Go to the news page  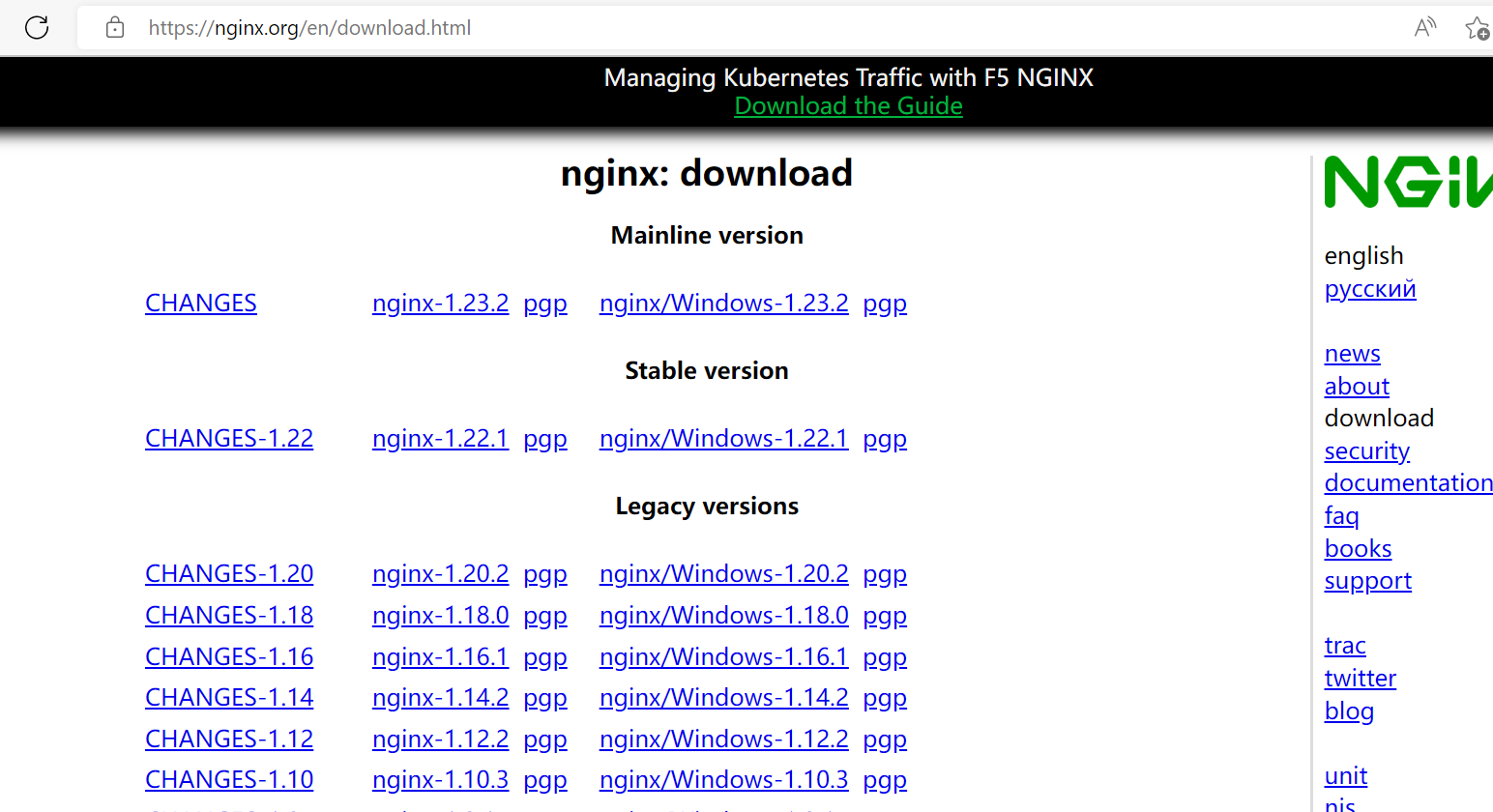1352,353
